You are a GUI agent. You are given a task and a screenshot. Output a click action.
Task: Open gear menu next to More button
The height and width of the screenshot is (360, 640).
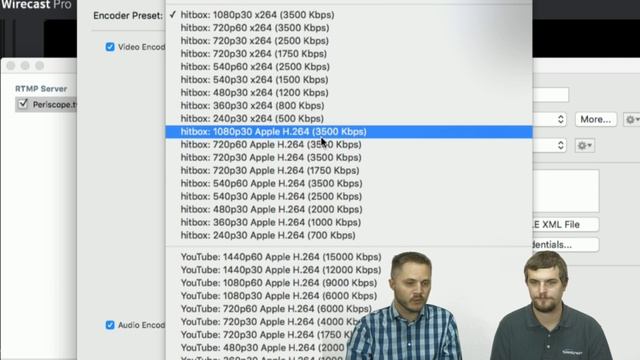coord(631,120)
